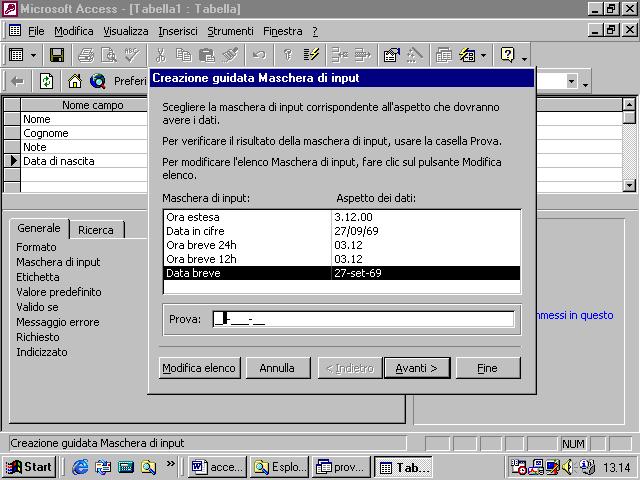
Task: Open the Web toolbar options arrow
Action: pyautogui.click(x=585, y=85)
